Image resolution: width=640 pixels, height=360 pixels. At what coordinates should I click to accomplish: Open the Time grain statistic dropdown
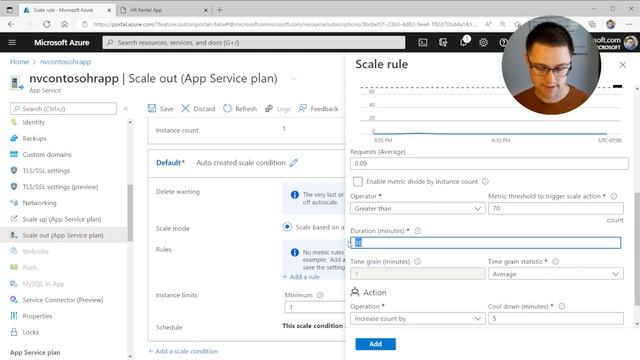(556, 274)
